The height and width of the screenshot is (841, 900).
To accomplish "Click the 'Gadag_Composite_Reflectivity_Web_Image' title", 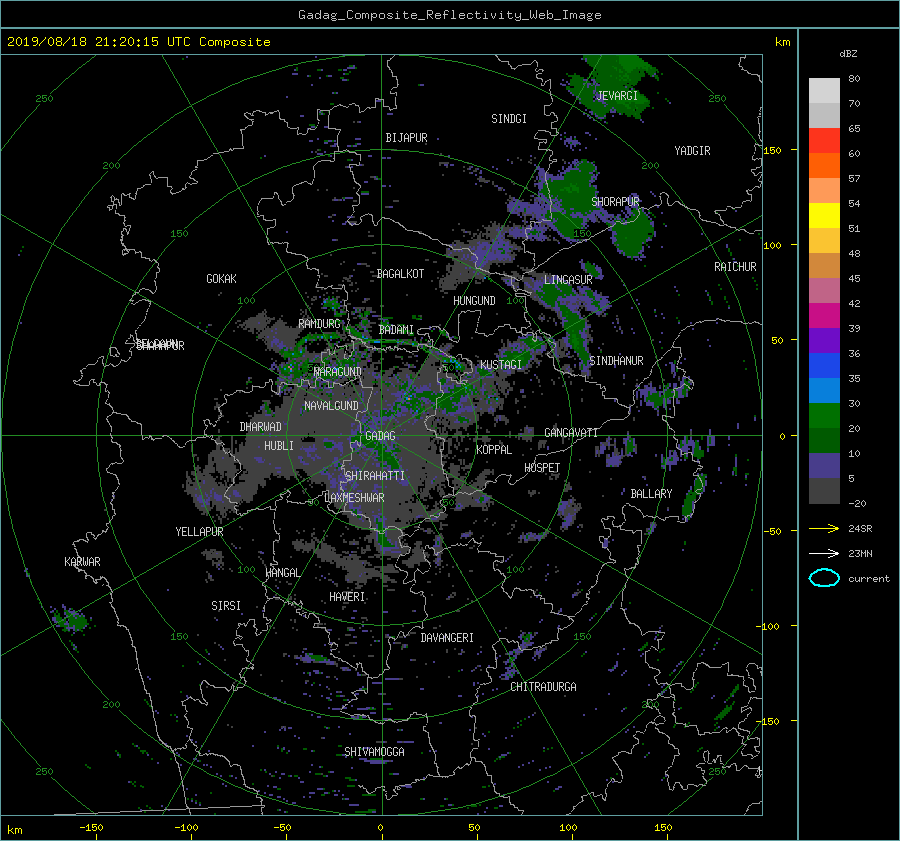I will pyautogui.click(x=449, y=15).
